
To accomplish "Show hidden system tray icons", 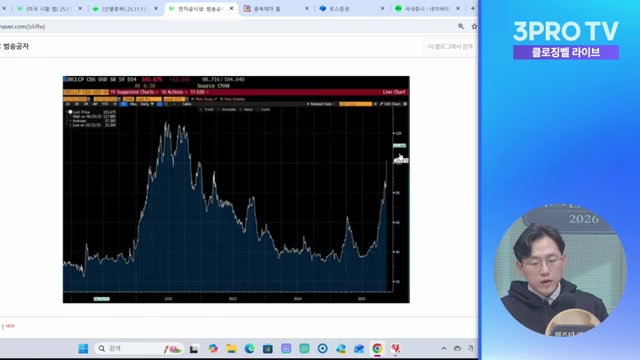I will tap(444, 349).
